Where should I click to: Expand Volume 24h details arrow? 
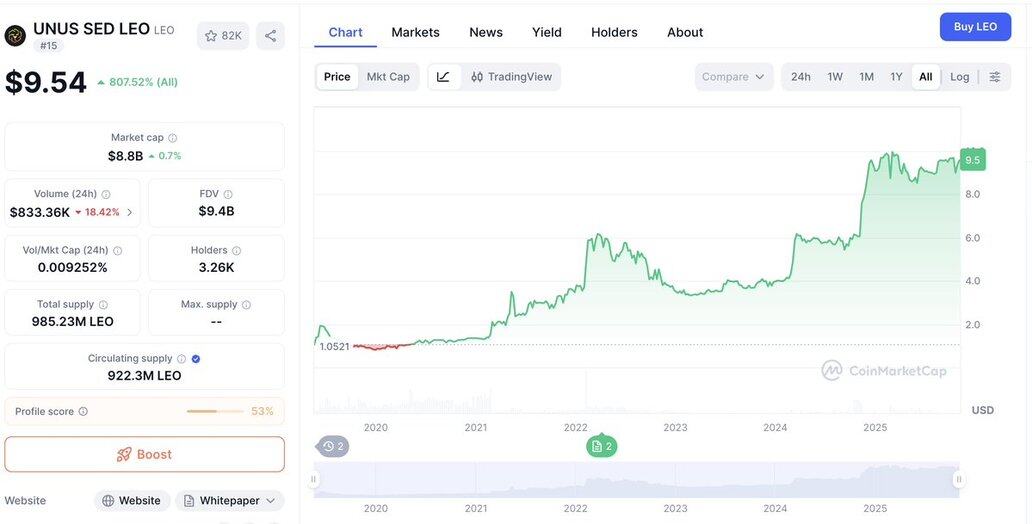tap(130, 212)
